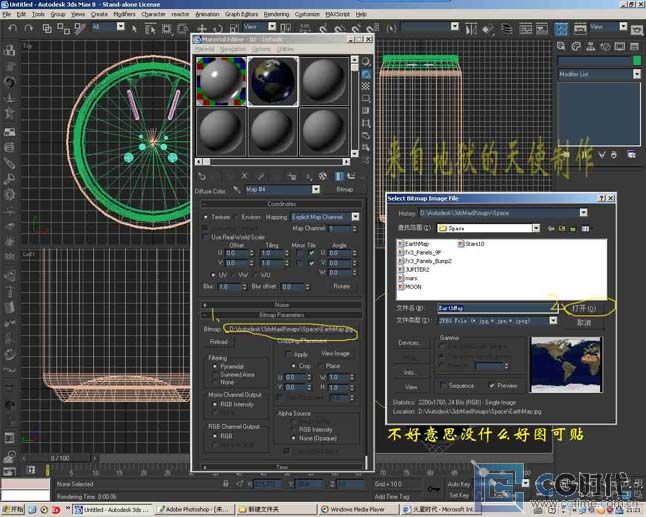Expand the Noise rollout
This screenshot has width=646, height=517.
tap(281, 305)
